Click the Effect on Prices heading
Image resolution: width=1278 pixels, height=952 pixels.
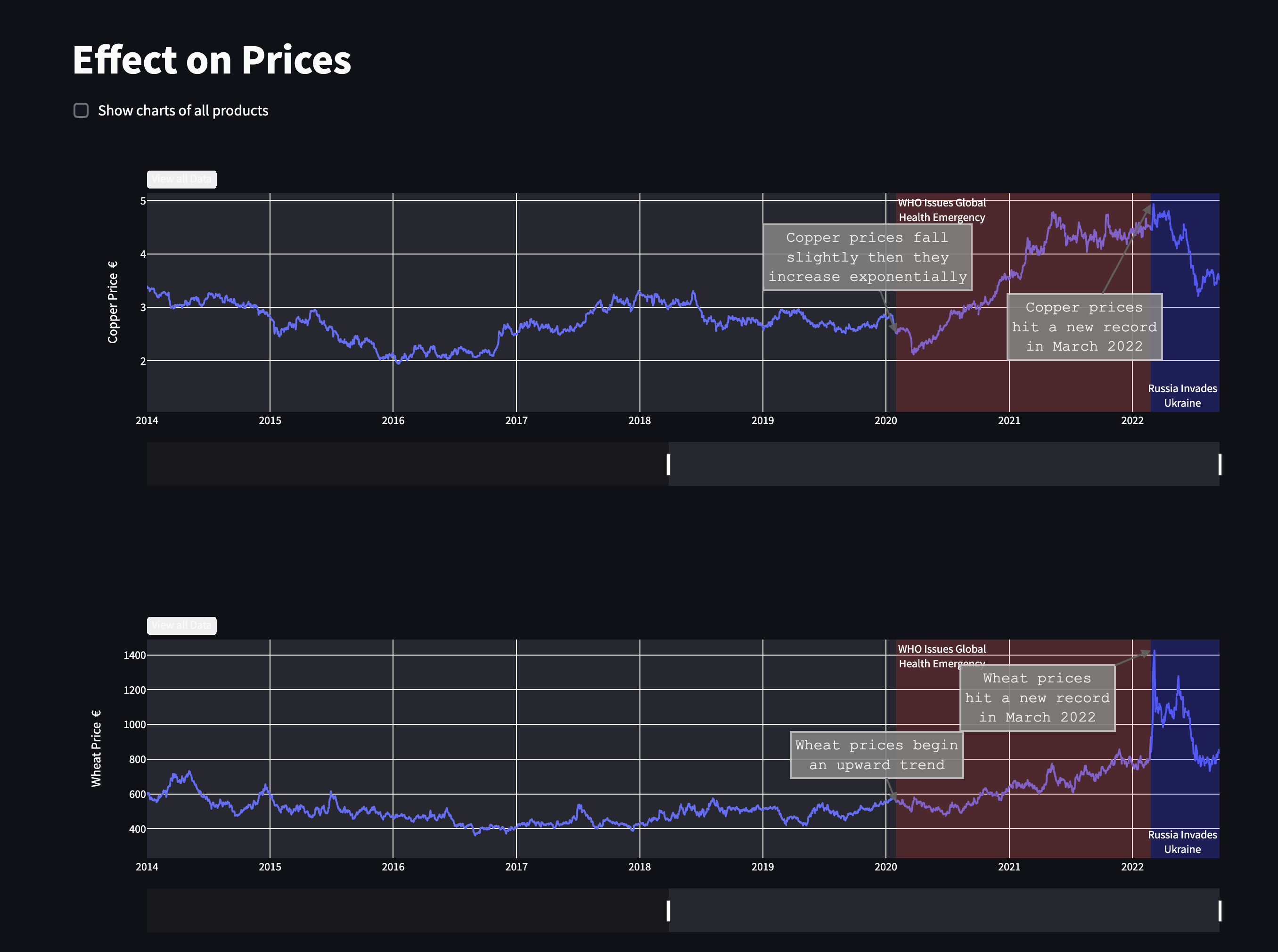click(x=212, y=60)
